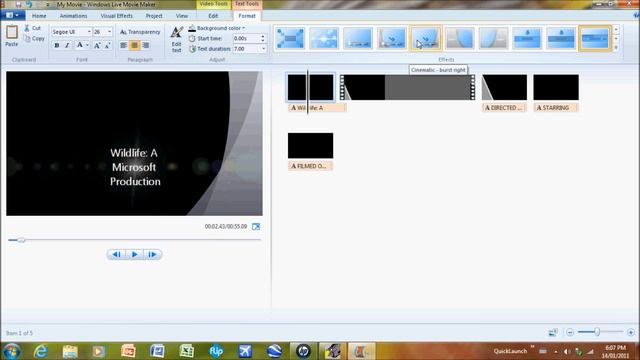The height and width of the screenshot is (360, 640).
Task: Open the Project ribbon tab
Action: click(x=154, y=16)
